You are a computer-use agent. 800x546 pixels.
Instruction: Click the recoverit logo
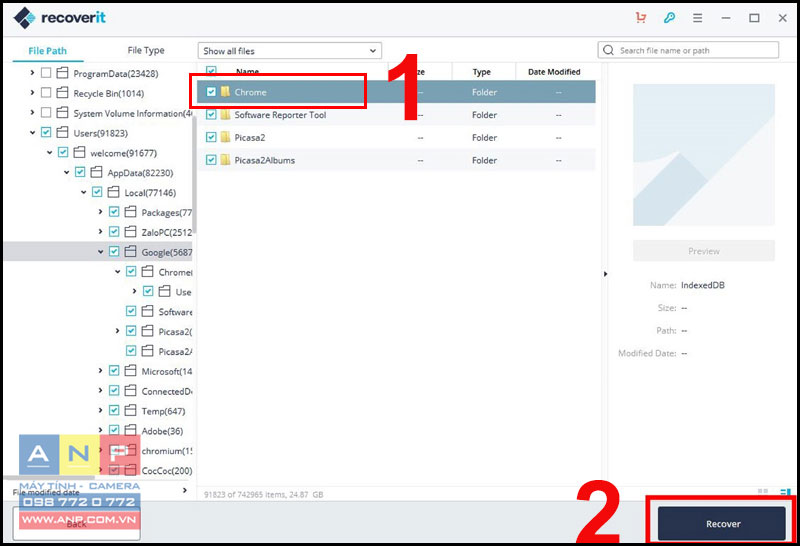click(x=59, y=18)
